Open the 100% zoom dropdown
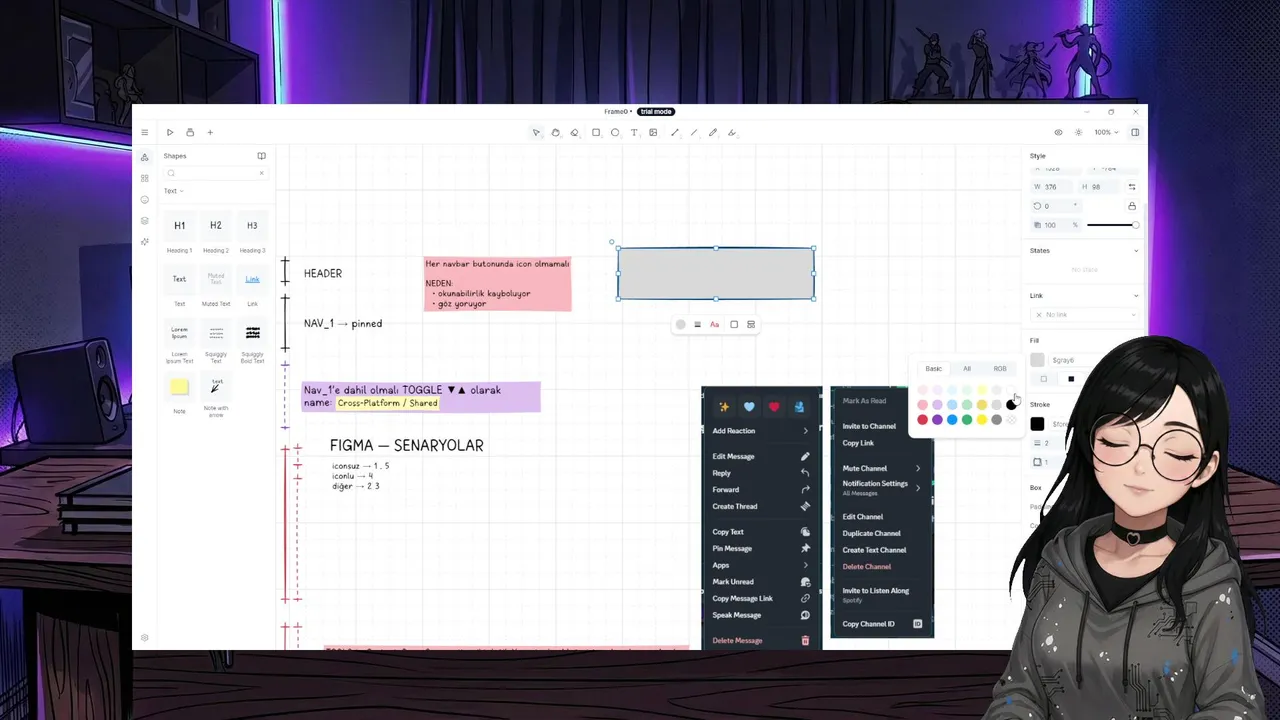 [1104, 132]
